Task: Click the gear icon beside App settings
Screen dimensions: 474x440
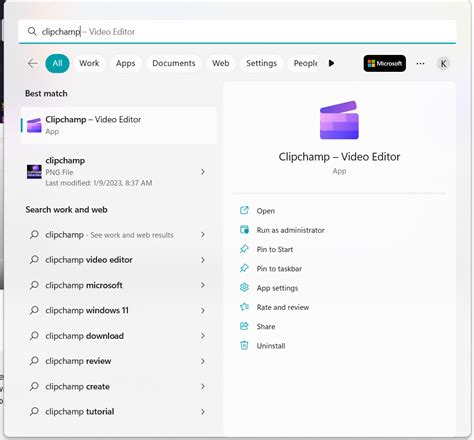Action: [244, 287]
